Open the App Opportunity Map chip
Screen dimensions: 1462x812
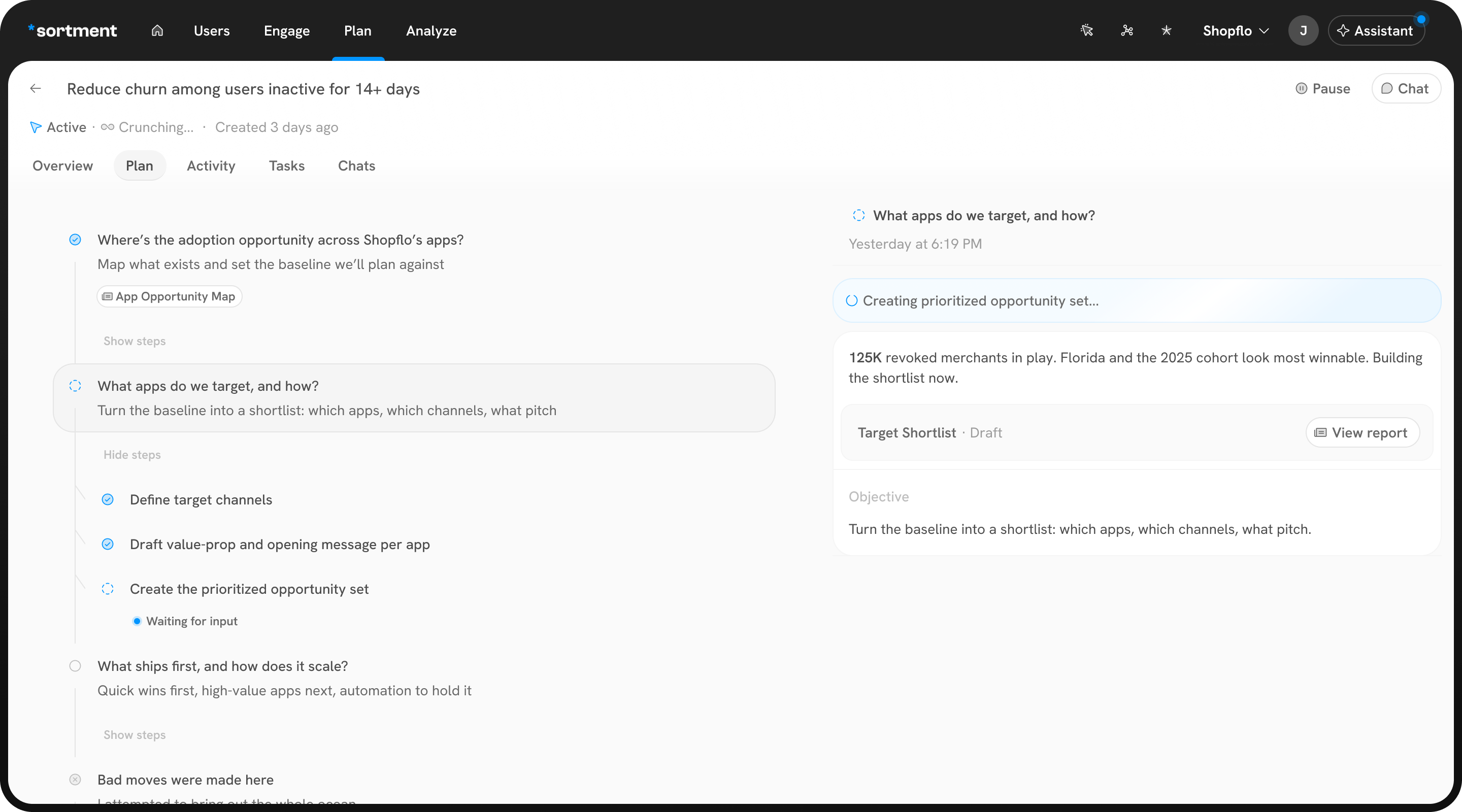pos(169,297)
